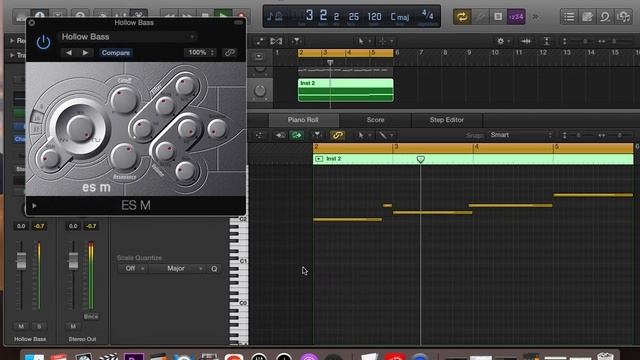This screenshot has height=360, width=640.
Task: Solo the Hollow Bass channel strip
Action: tap(39, 326)
